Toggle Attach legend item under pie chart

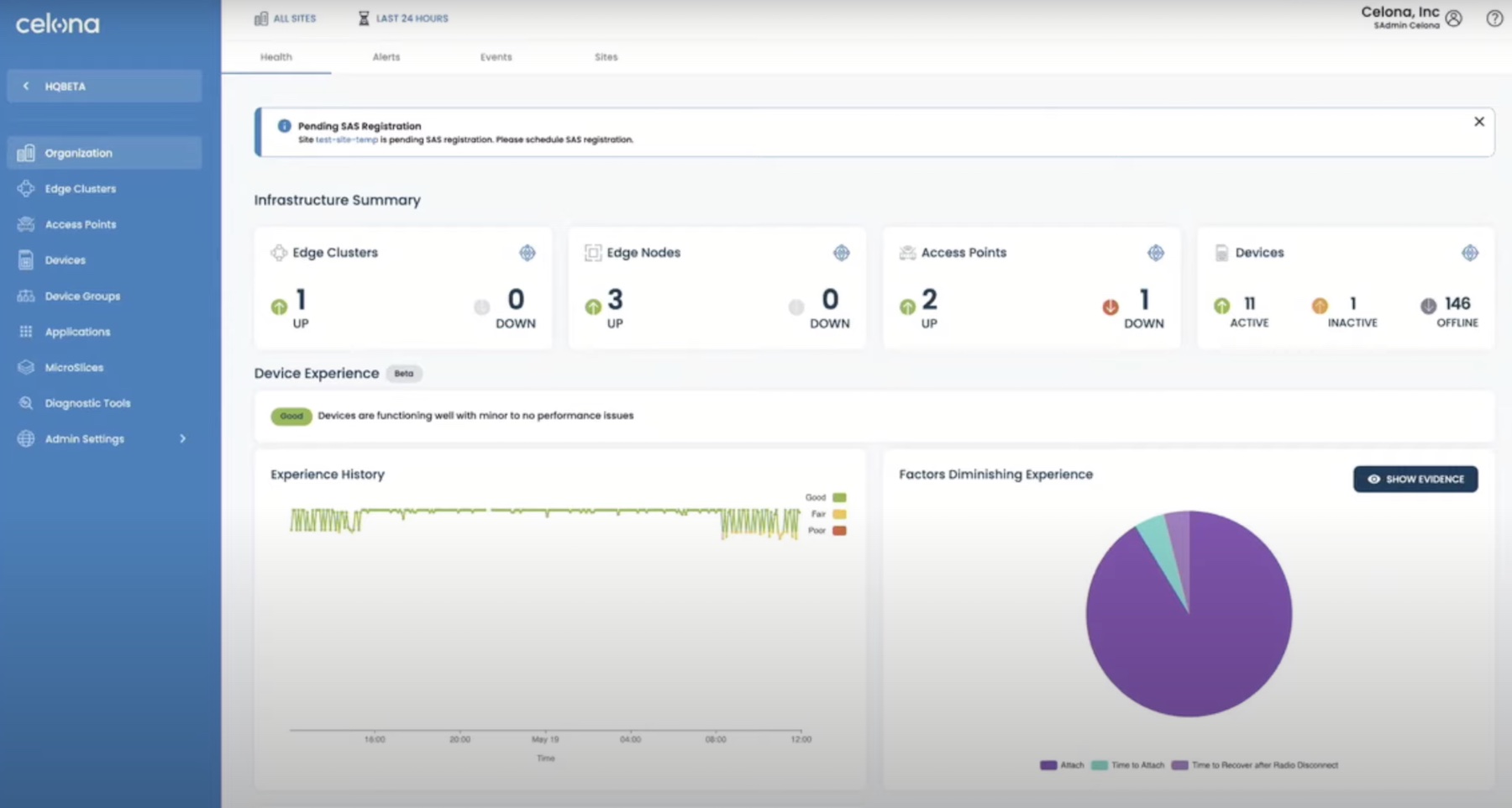pyautogui.click(x=1062, y=765)
